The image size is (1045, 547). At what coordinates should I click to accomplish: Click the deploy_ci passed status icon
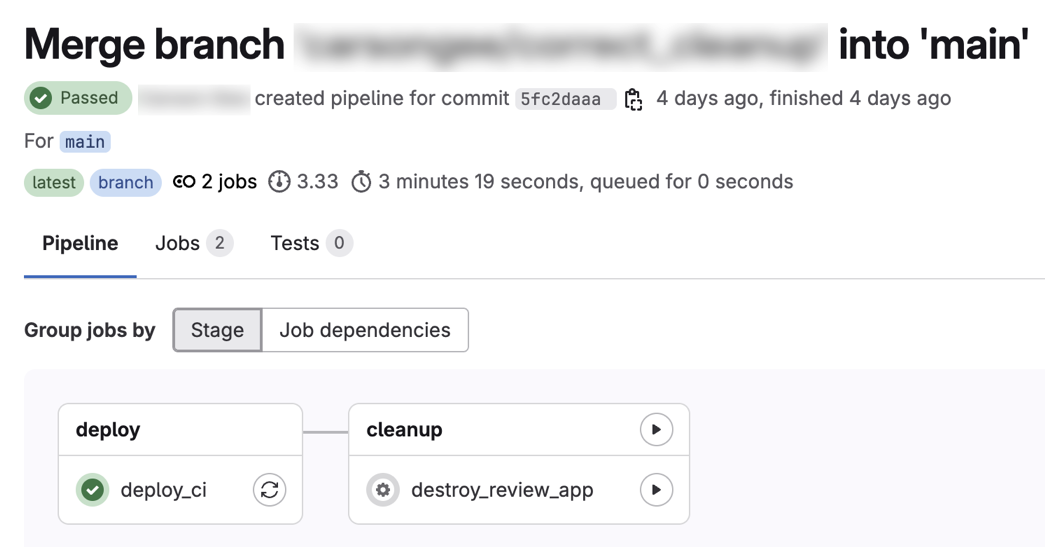click(93, 490)
